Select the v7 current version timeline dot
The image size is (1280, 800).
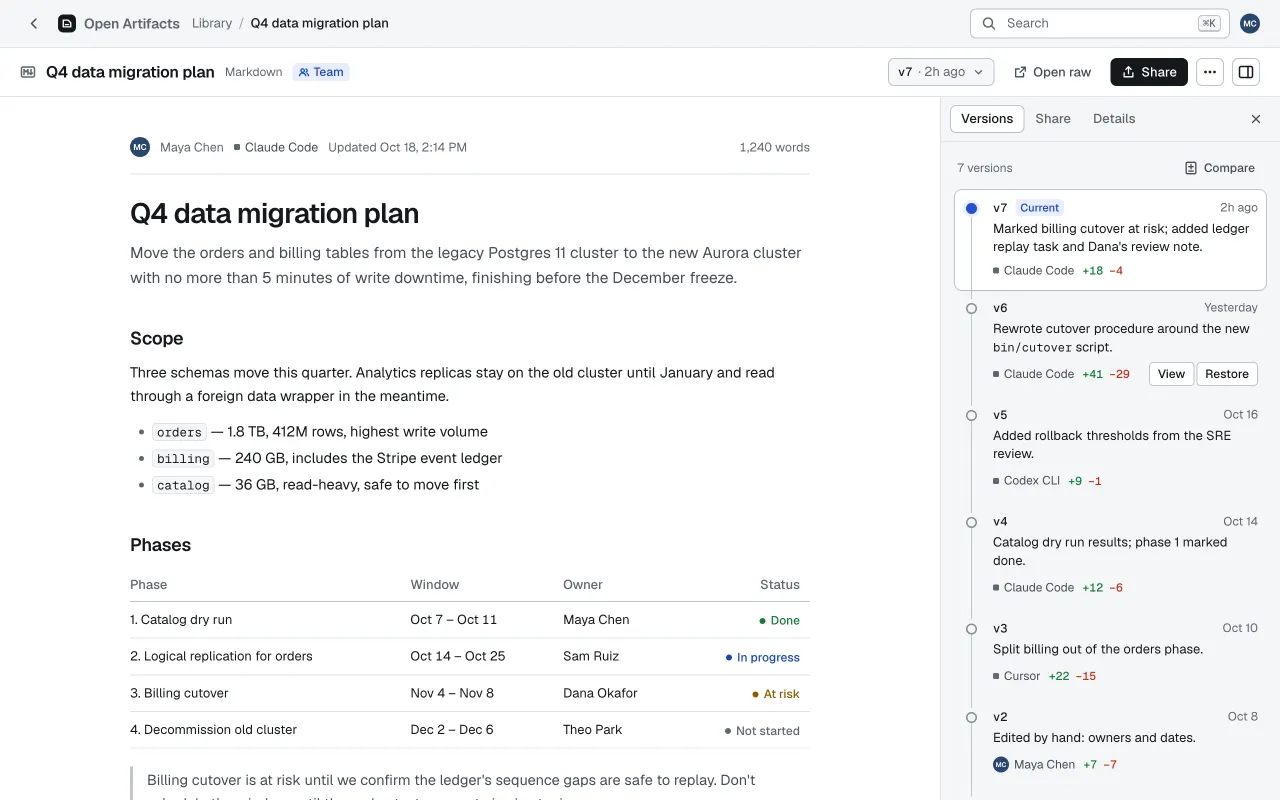[971, 208]
